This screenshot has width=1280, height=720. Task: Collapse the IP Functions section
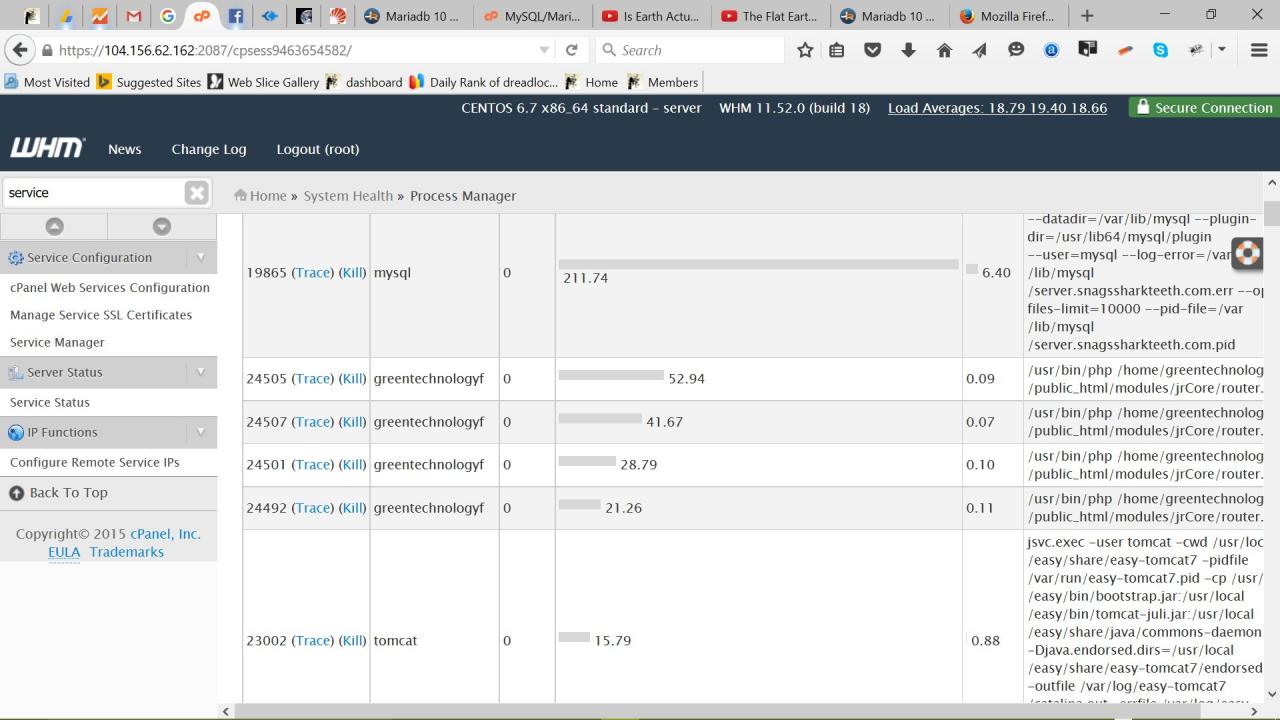coord(200,432)
